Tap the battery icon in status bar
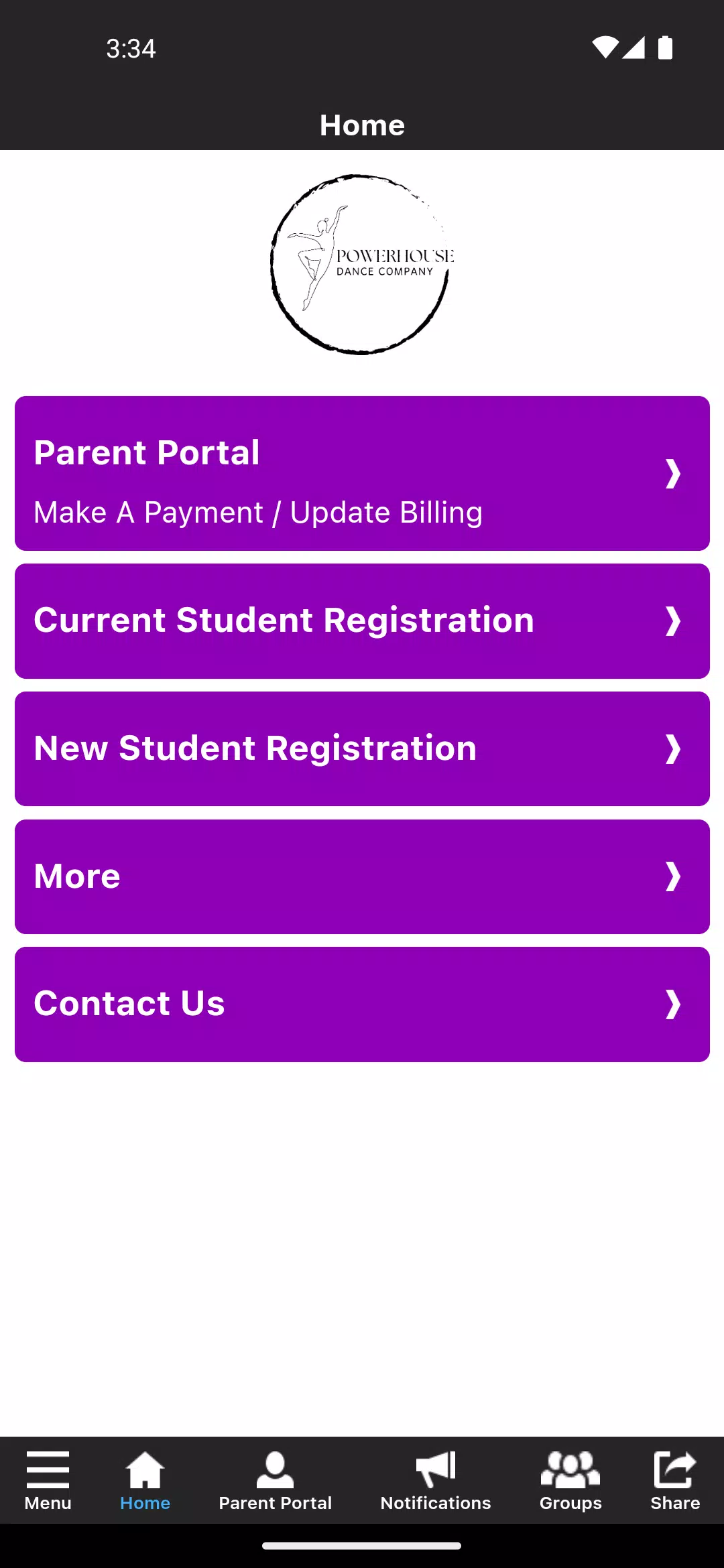 point(665,48)
